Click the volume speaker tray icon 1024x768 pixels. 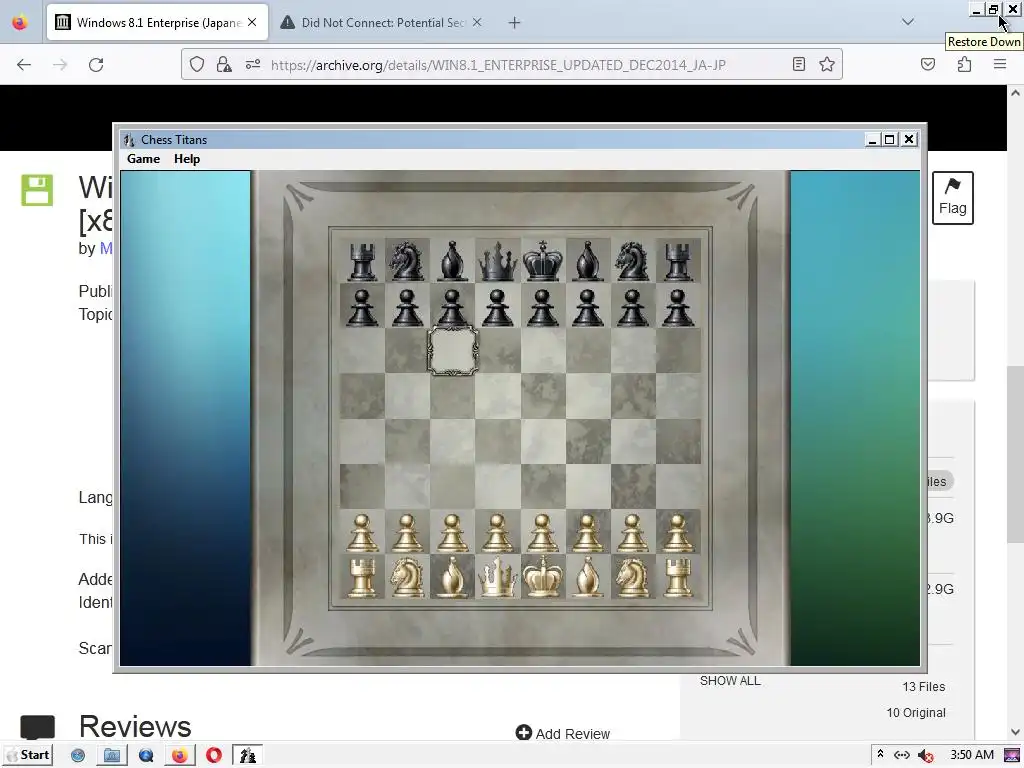click(926, 755)
